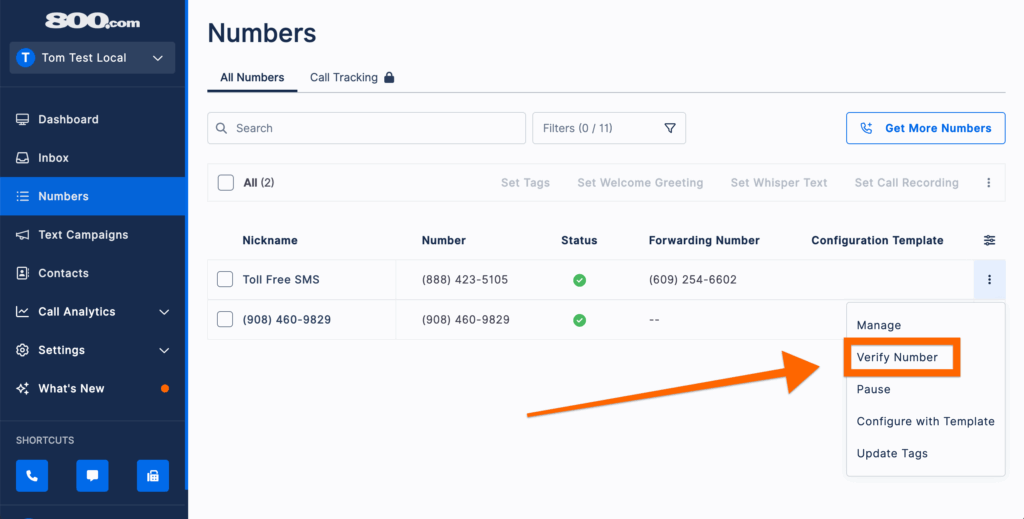Click the Dashboard monitor icon
This screenshot has width=1024, height=519.
22,120
